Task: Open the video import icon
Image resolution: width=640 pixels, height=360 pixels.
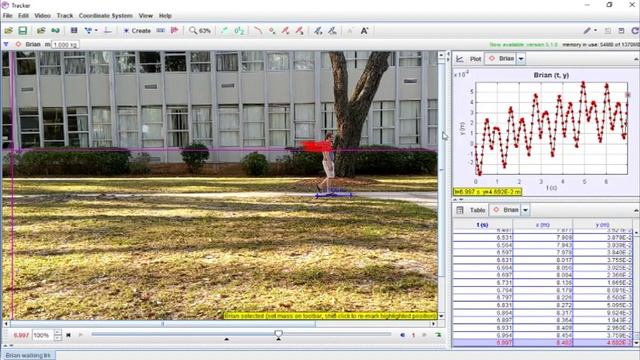Action: point(41,31)
